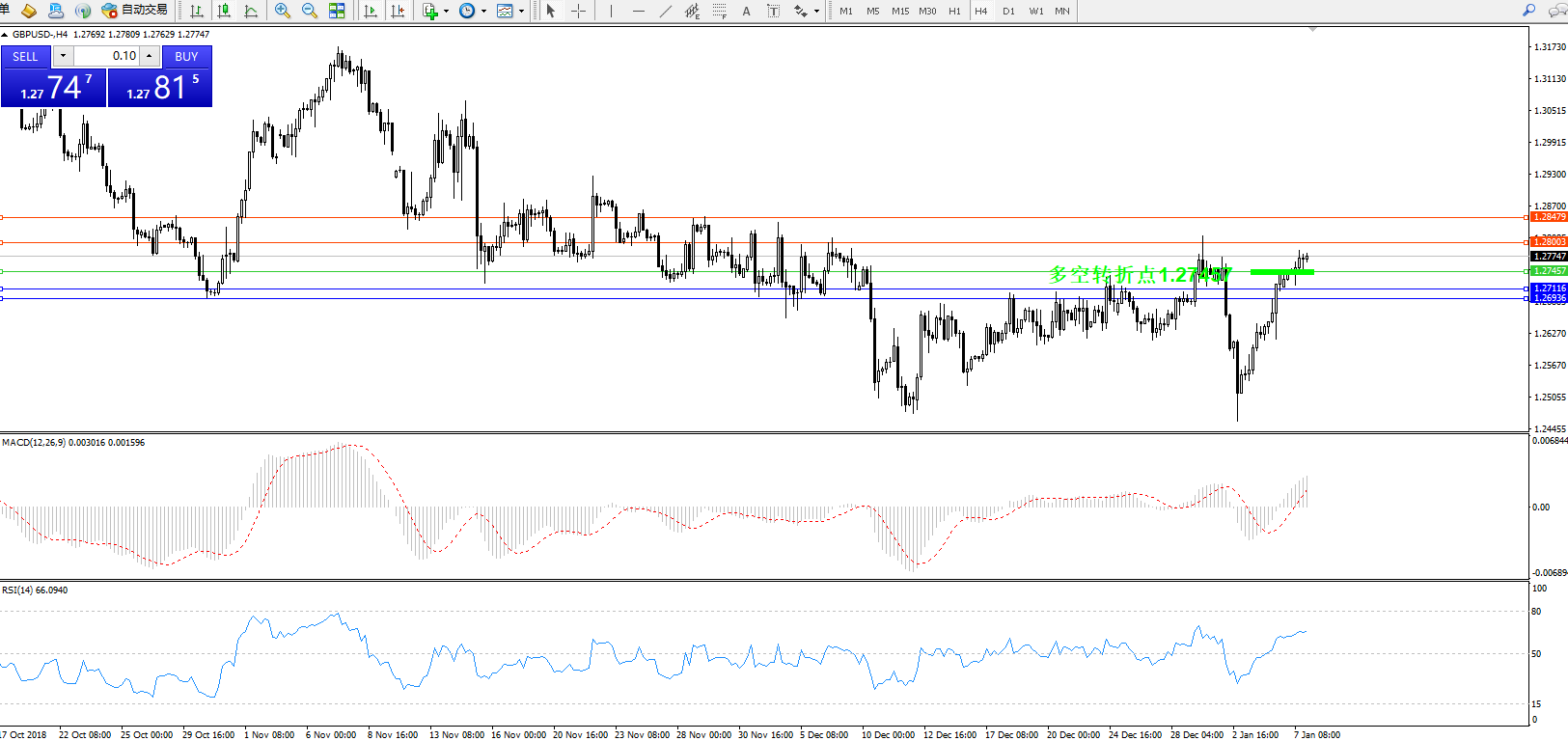
Task: Draw a trendline with the diagonal line tool
Action: [666, 11]
